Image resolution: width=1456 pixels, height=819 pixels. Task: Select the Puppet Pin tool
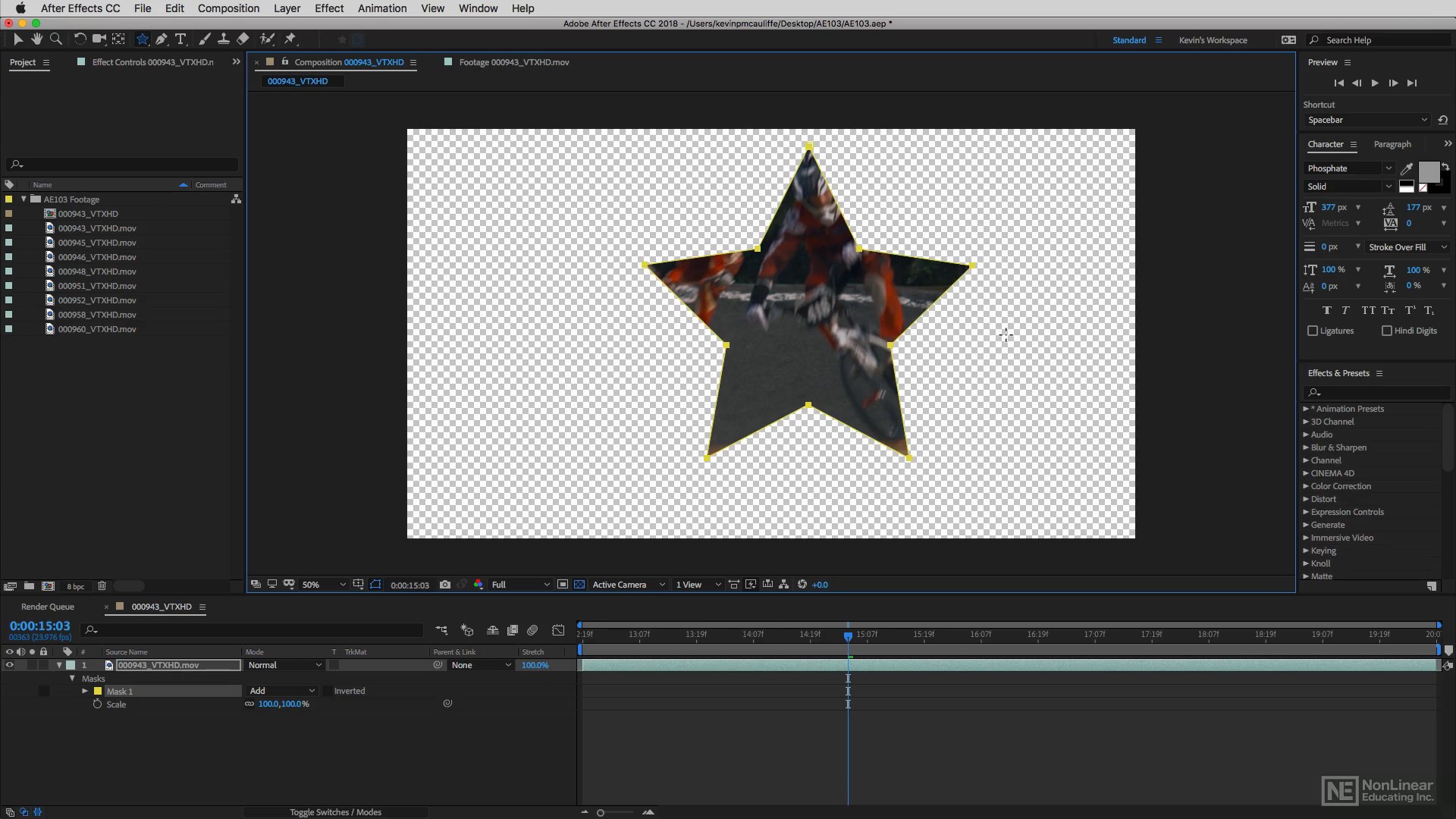(x=290, y=39)
